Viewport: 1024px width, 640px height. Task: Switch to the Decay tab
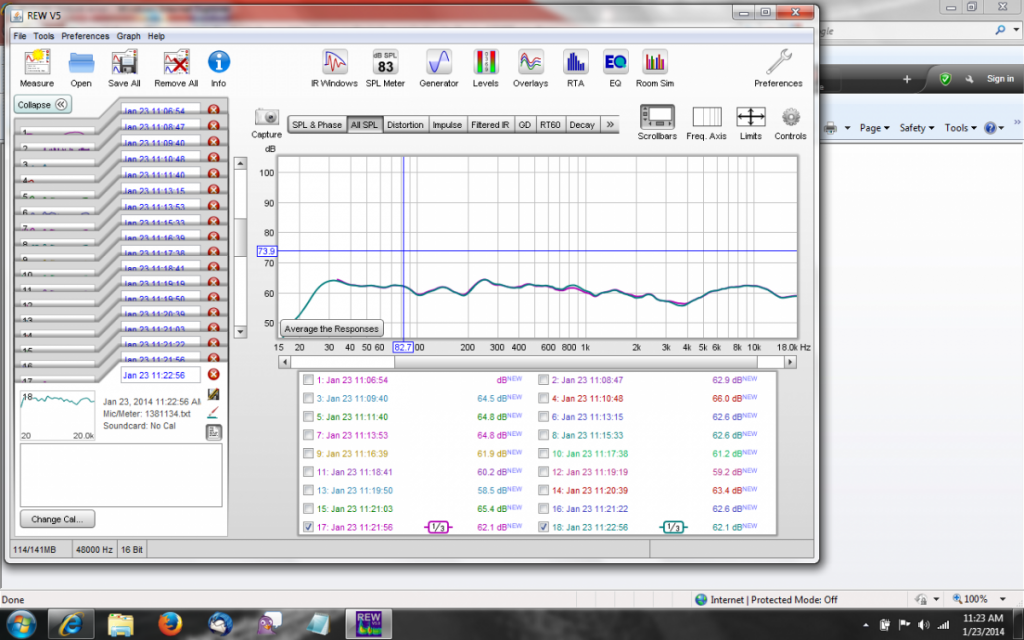pyautogui.click(x=581, y=125)
